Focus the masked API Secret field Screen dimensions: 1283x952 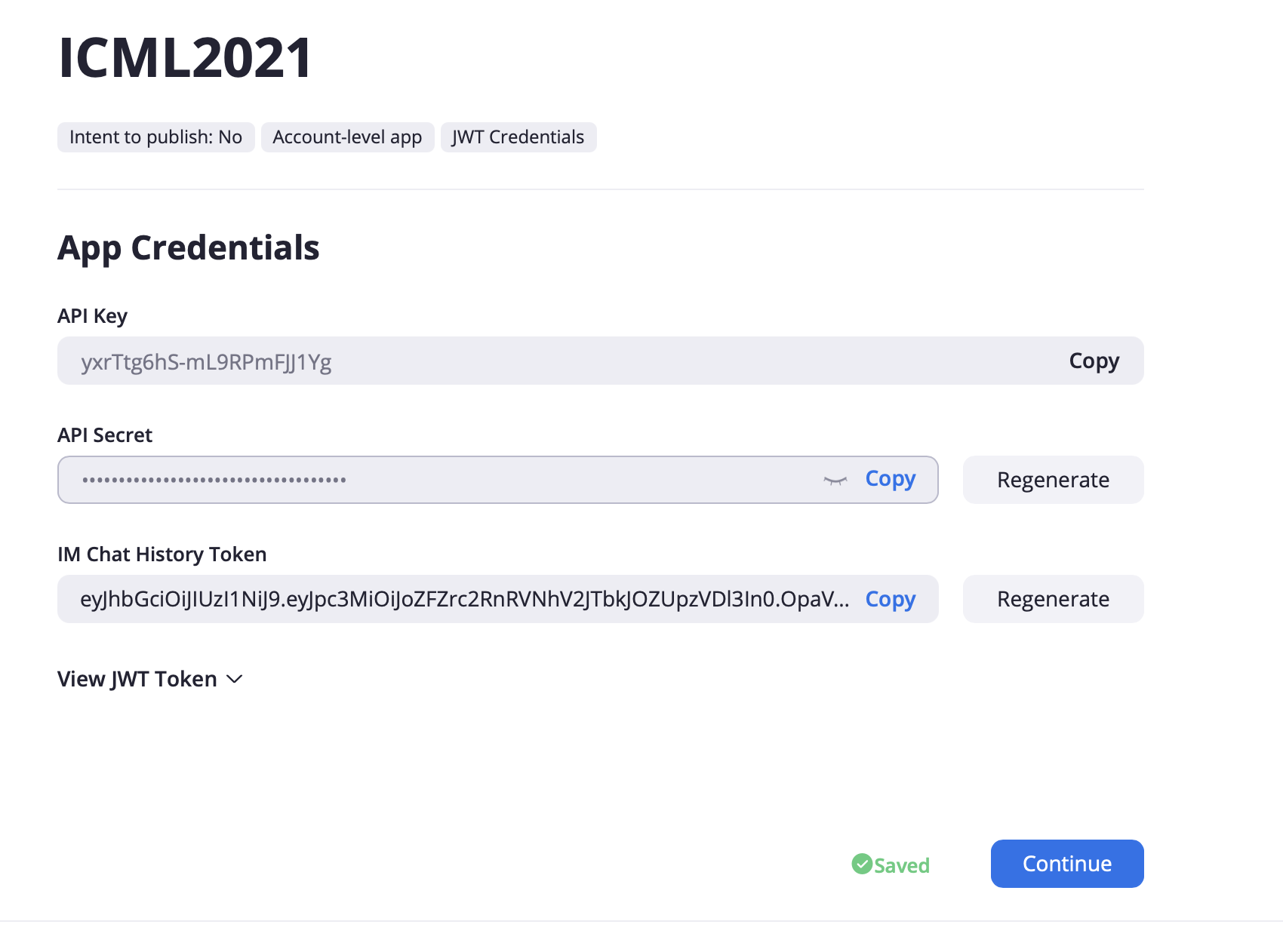[498, 480]
